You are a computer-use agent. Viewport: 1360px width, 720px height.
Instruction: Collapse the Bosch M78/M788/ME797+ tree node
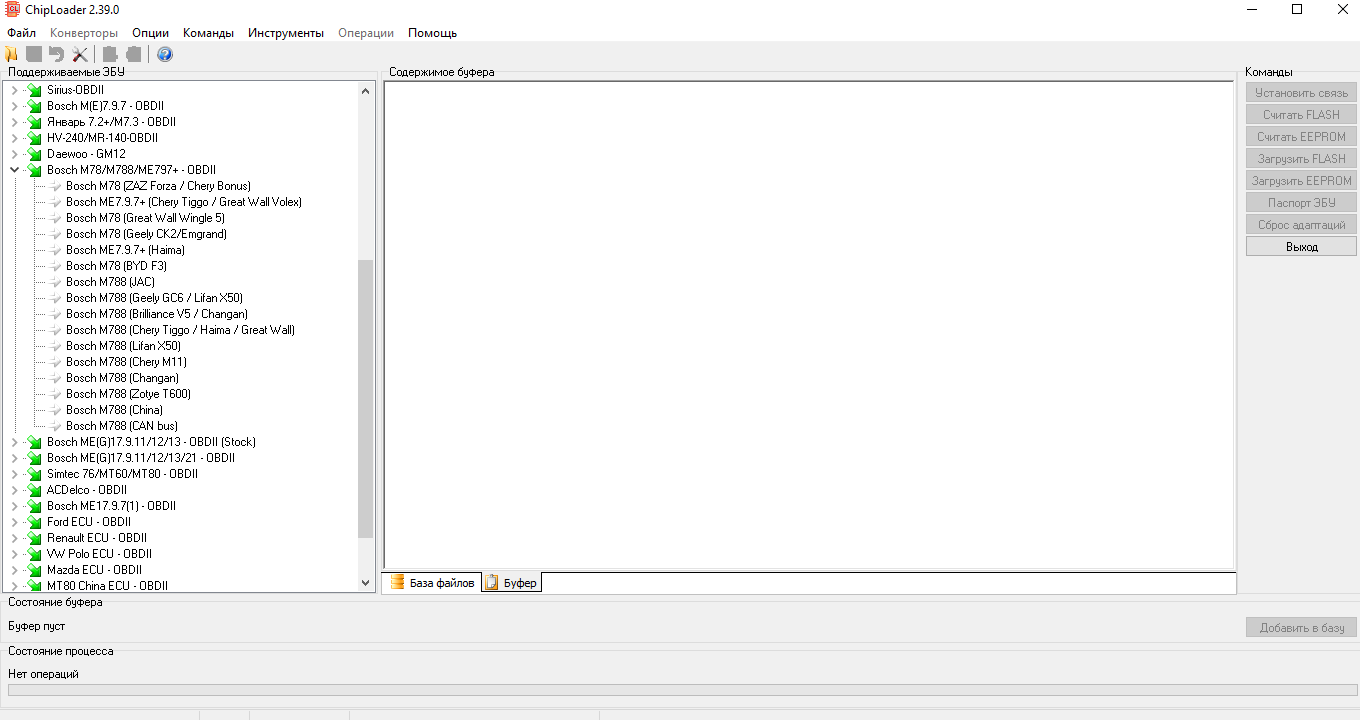[14, 170]
